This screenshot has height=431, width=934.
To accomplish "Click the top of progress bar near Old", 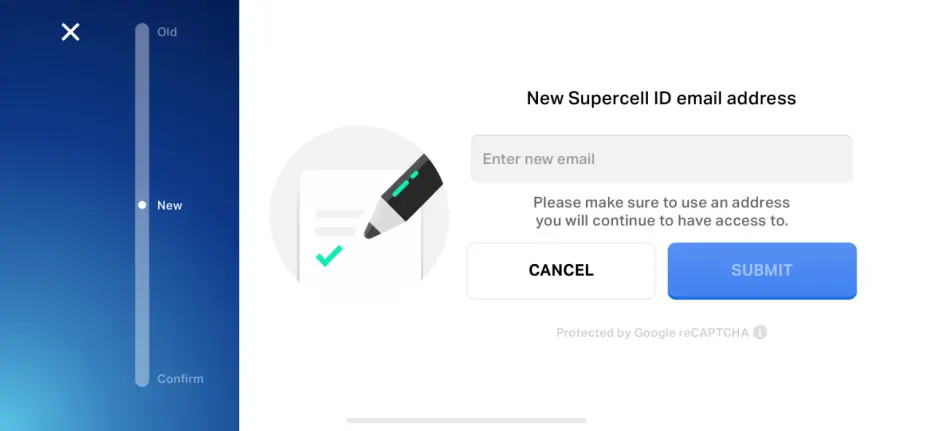I will pos(142,32).
